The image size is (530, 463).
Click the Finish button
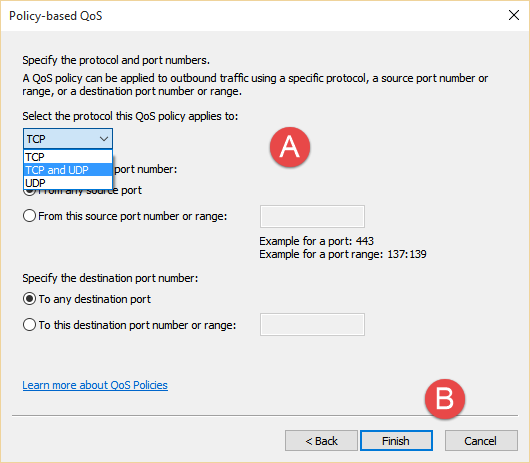(x=396, y=441)
